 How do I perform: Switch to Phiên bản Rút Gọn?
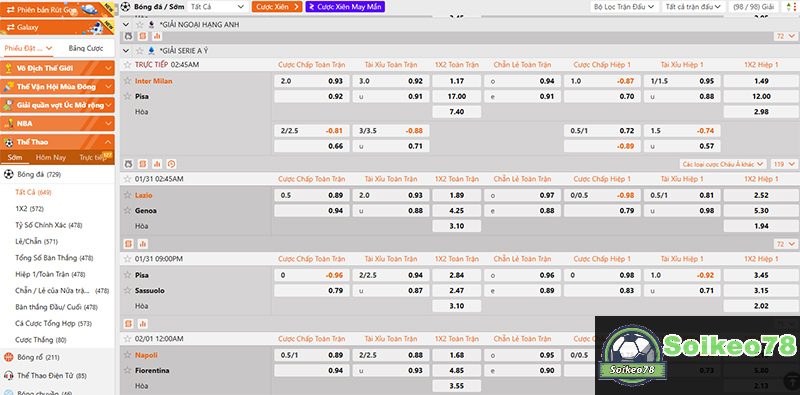[x=57, y=9]
